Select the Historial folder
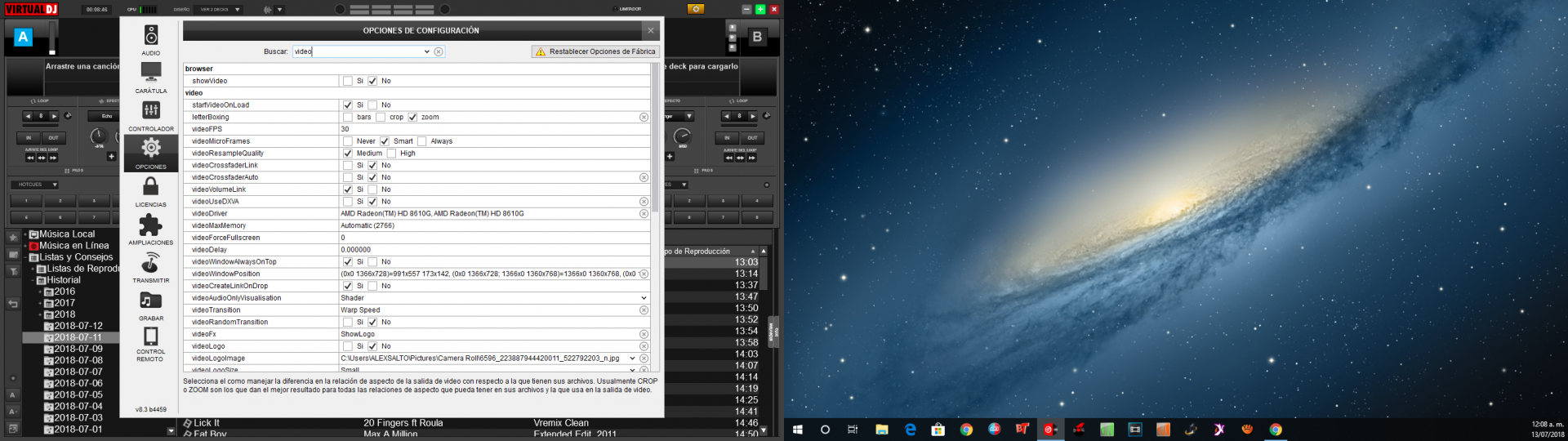Screen dimensions: 1568x441 [64, 280]
